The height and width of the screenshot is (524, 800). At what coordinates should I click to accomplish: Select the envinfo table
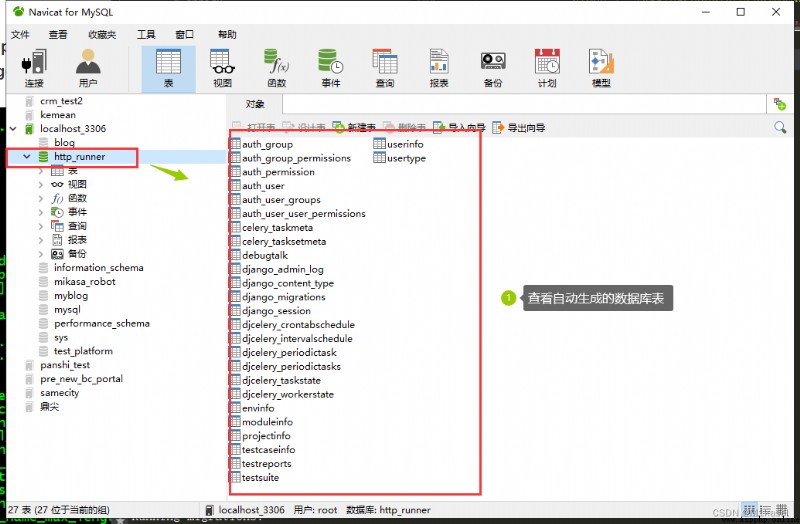click(258, 408)
